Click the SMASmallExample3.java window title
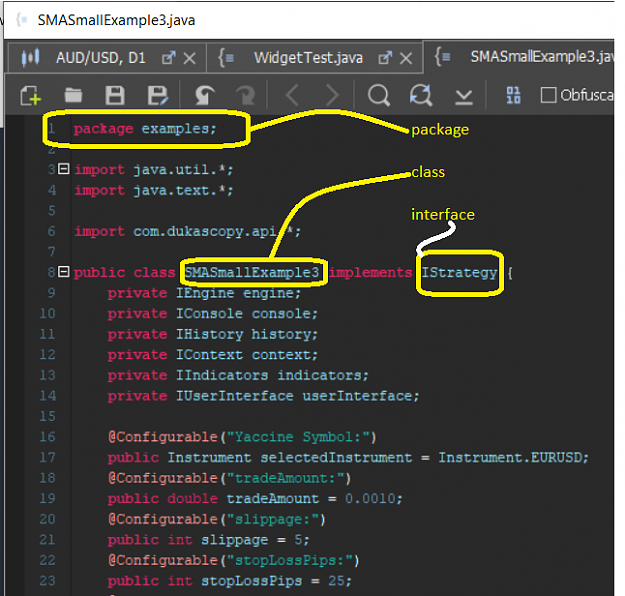 116,20
